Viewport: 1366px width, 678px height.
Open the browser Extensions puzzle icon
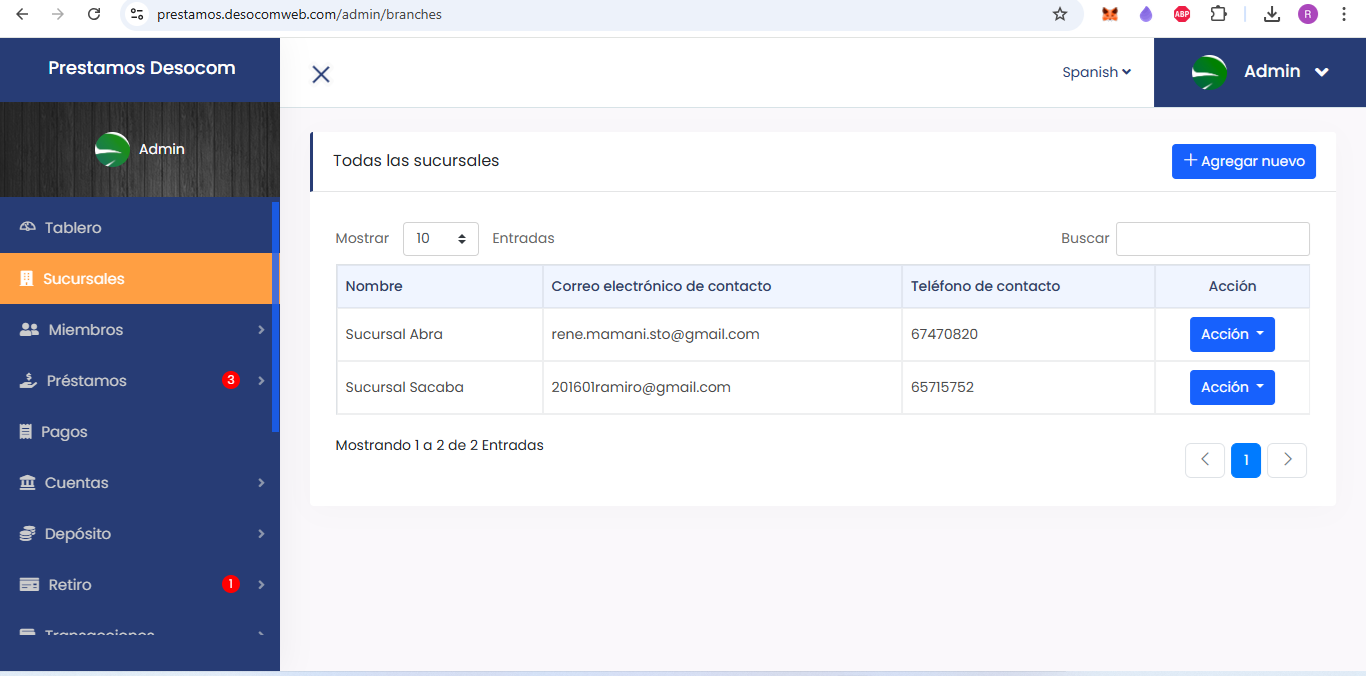(x=1218, y=14)
